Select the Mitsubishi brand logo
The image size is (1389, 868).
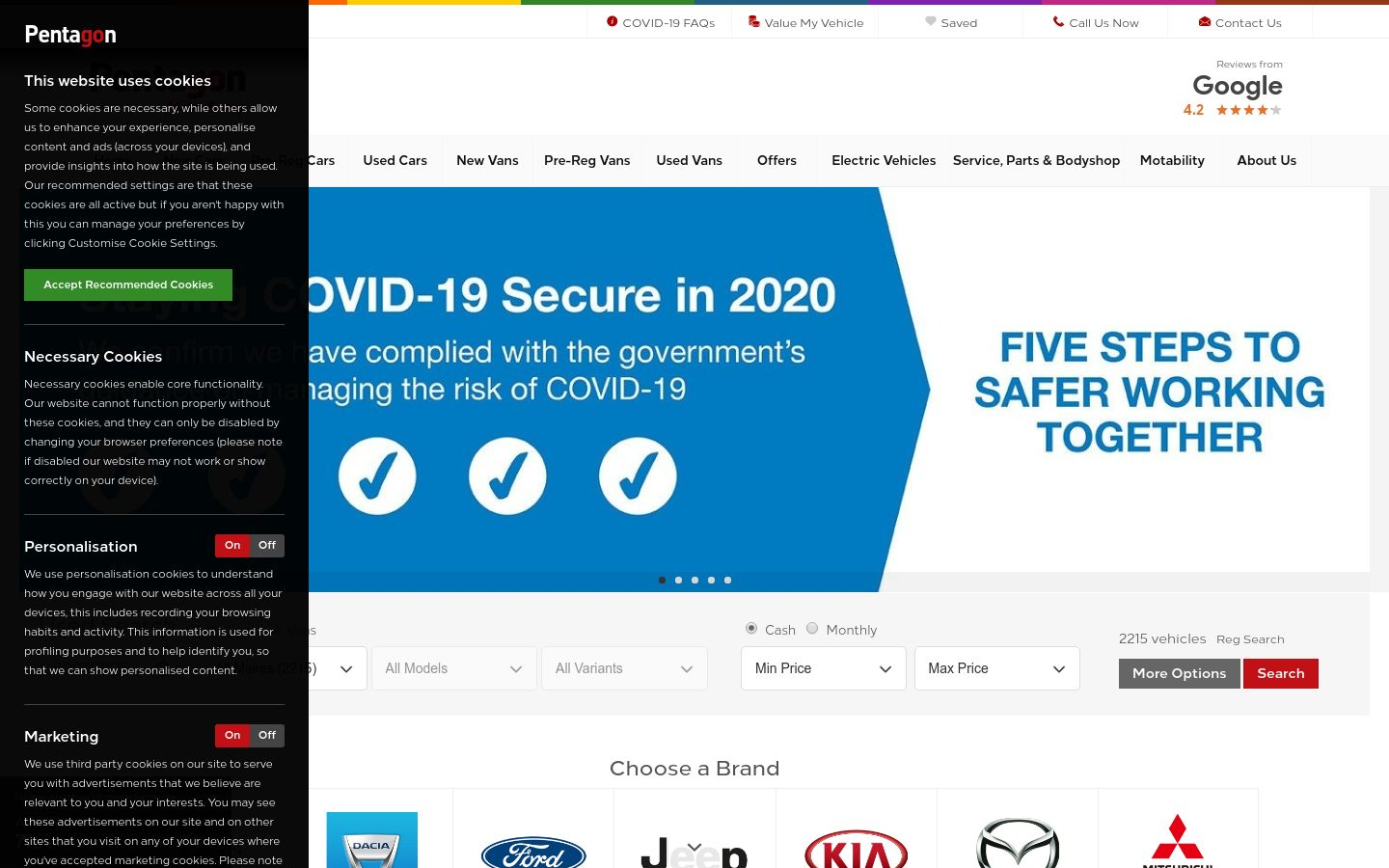[1178, 841]
